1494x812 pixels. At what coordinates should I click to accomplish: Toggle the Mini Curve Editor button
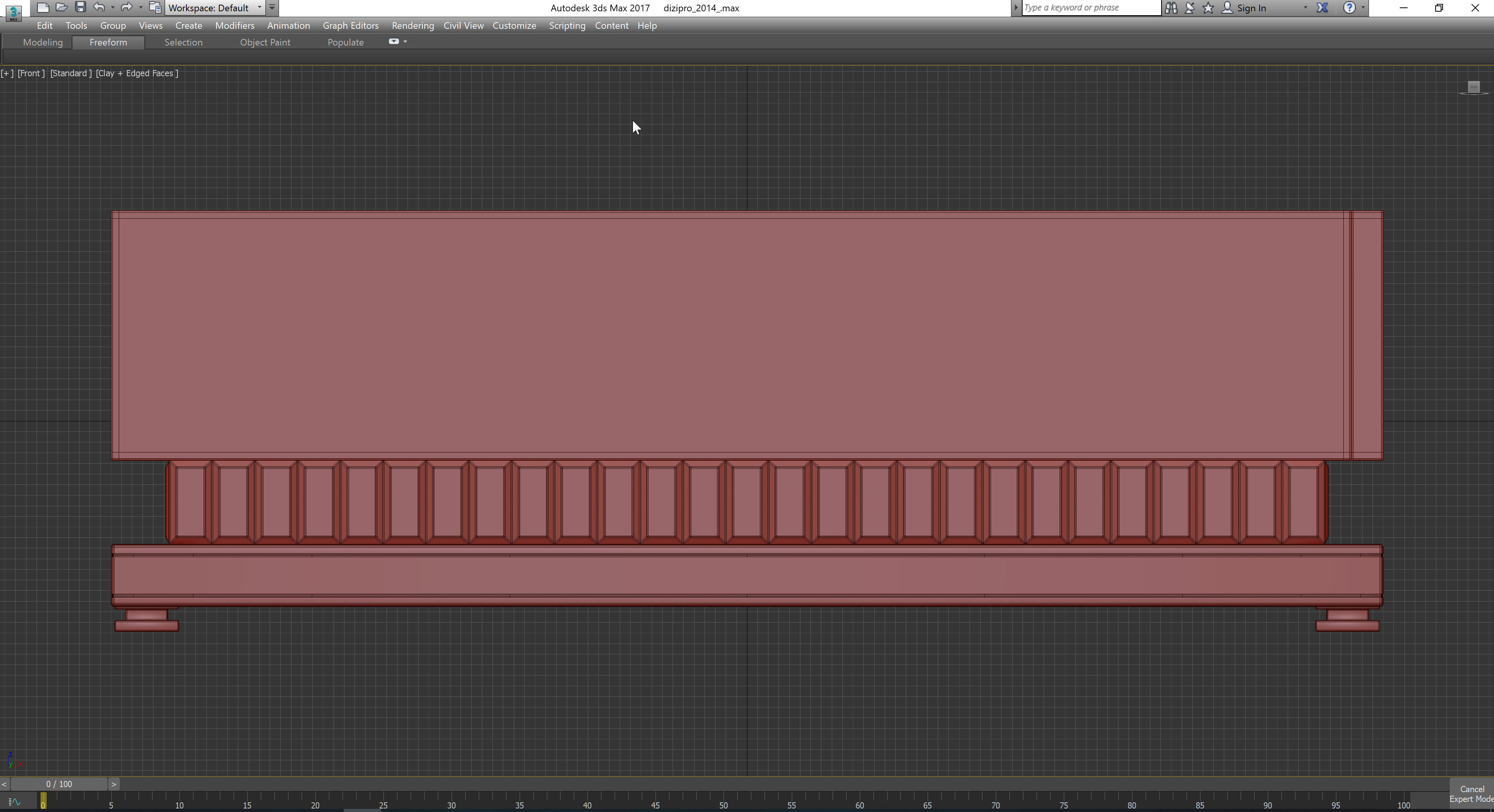tap(14, 802)
